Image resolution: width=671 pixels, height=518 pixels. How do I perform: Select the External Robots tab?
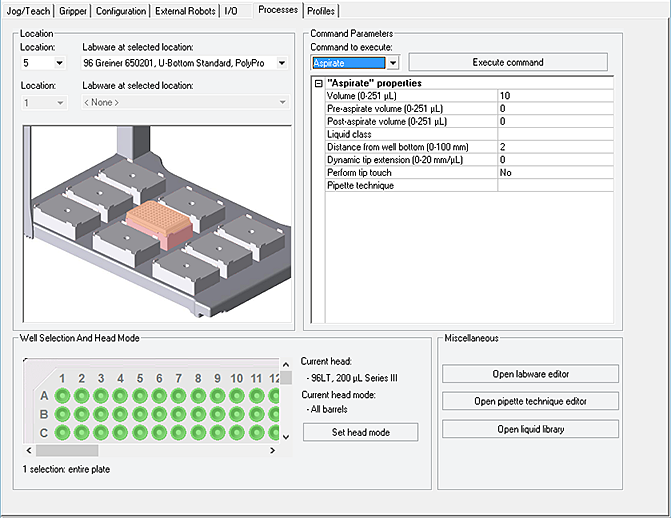coord(187,11)
